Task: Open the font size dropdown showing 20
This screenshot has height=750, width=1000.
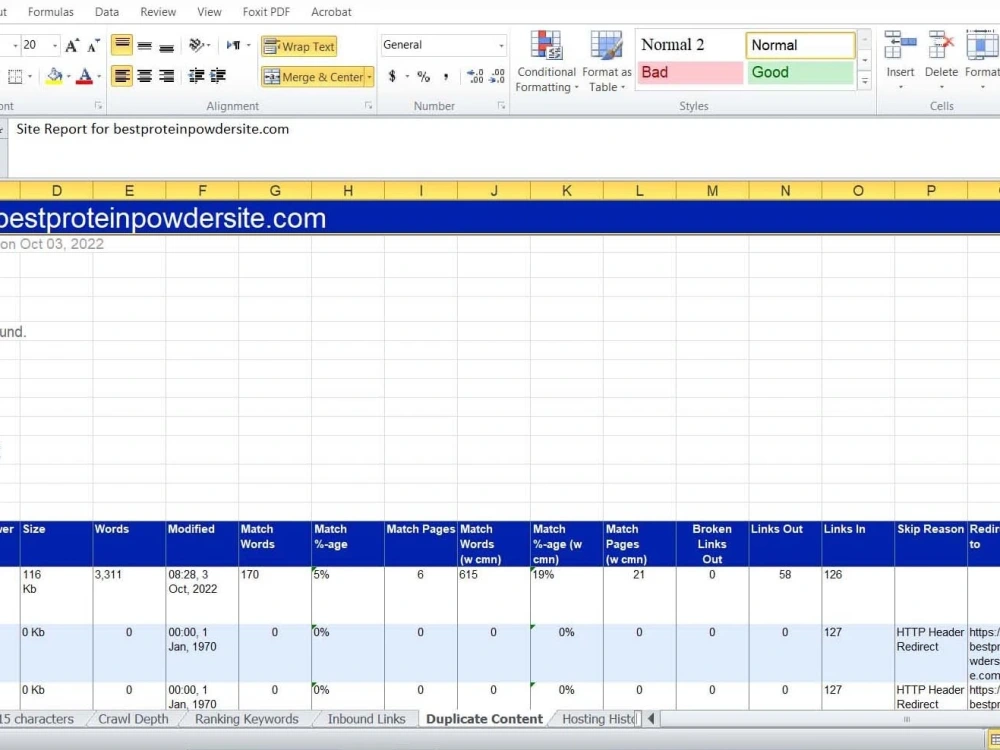Action: pos(55,45)
